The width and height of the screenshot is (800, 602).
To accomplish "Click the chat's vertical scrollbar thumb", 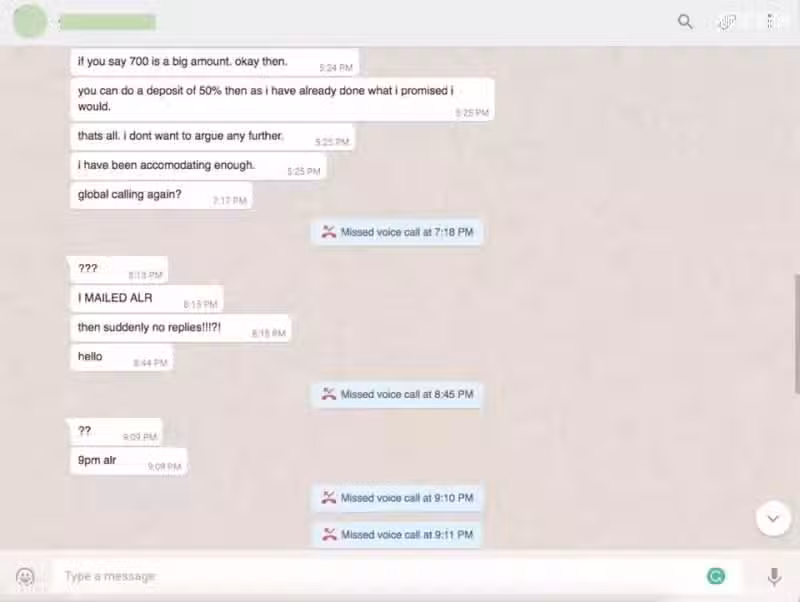I will [x=796, y=334].
